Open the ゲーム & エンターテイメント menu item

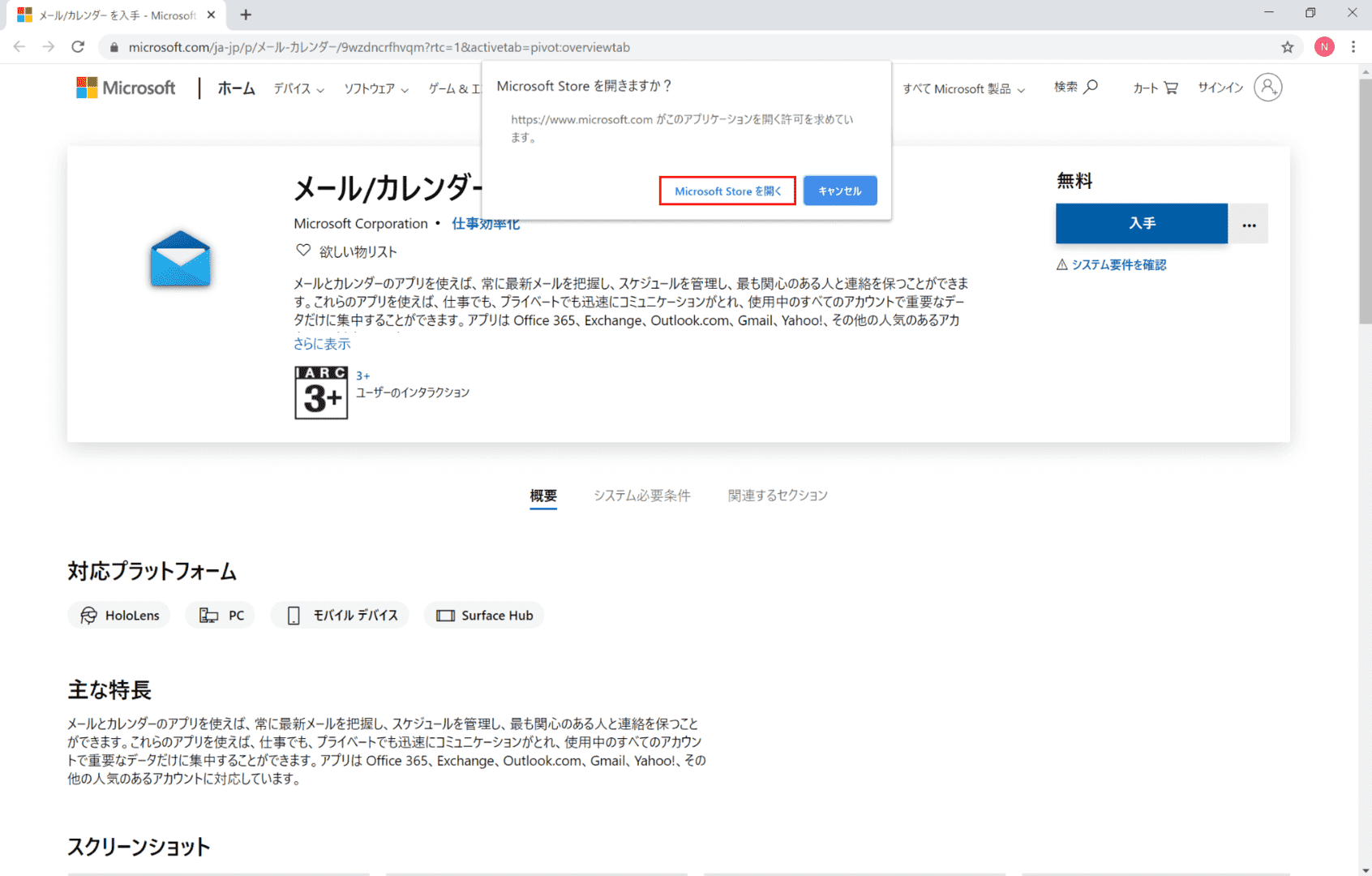click(x=455, y=88)
